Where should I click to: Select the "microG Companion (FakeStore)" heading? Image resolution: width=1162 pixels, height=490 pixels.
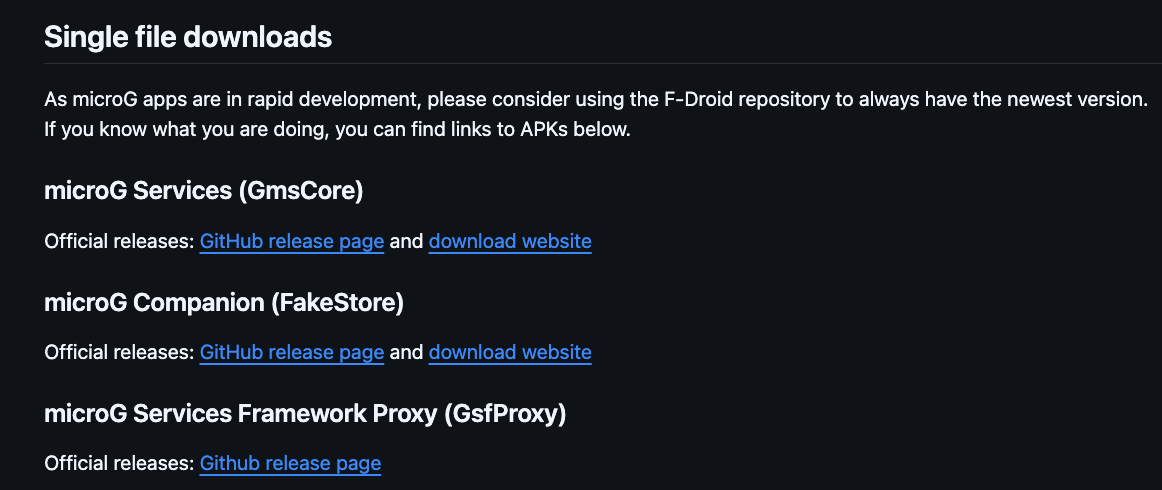click(x=224, y=301)
